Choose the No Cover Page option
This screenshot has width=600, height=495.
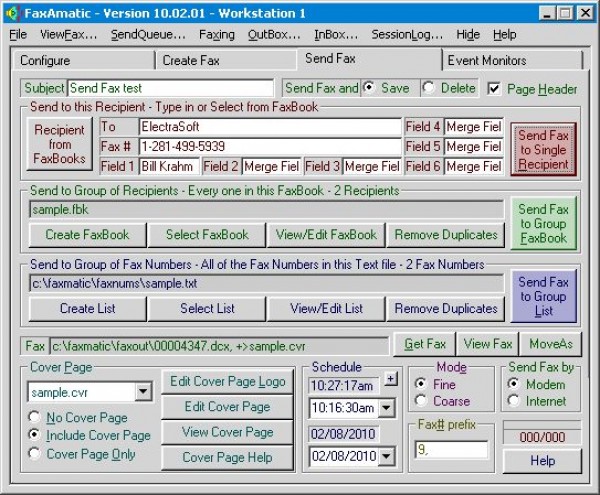35,417
